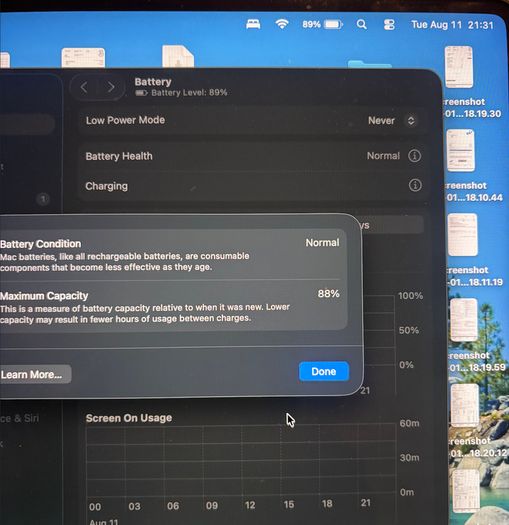
Task: Open Control Center icon in menu bar
Action: pyautogui.click(x=389, y=24)
